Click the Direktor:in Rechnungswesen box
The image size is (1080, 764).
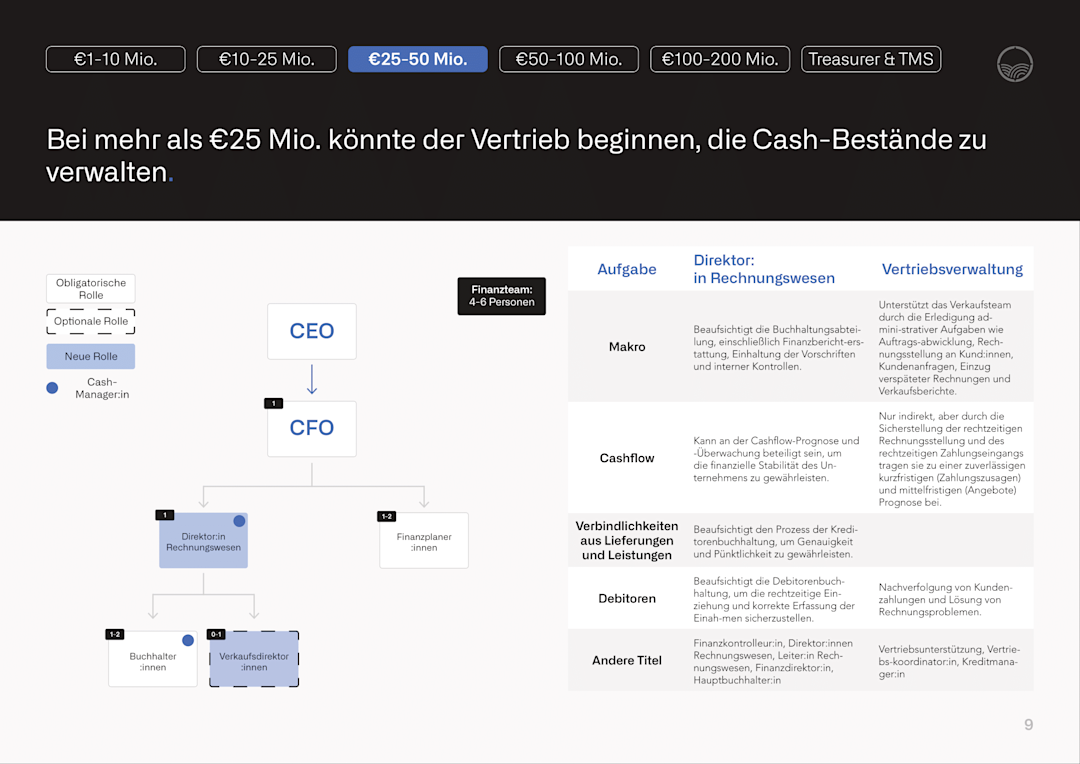203,541
